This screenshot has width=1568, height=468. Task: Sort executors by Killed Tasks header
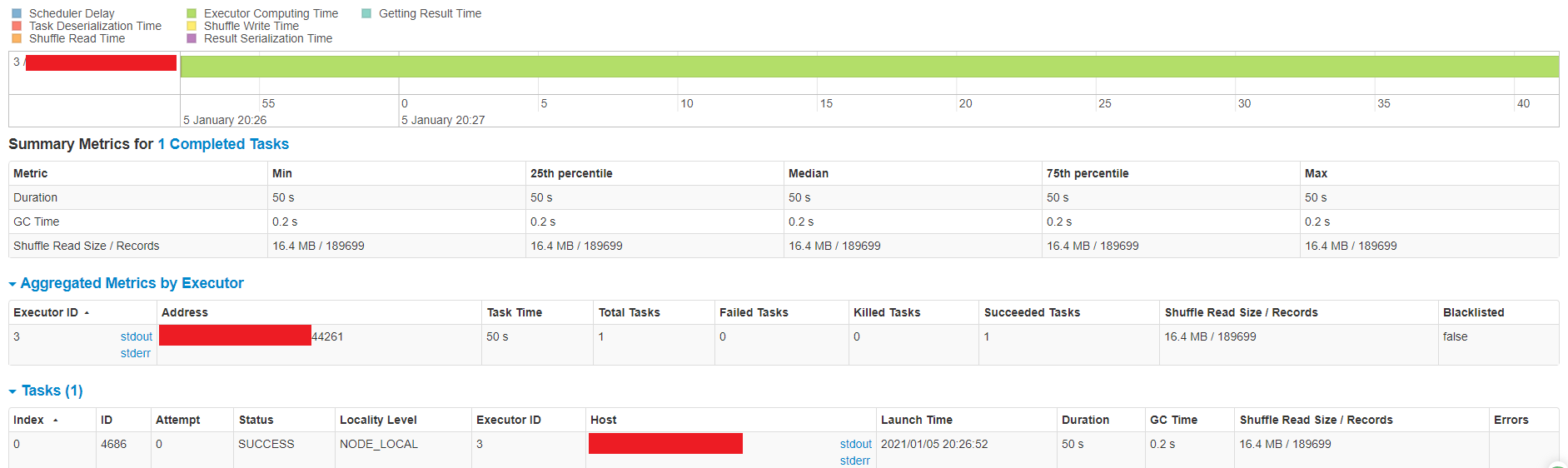[x=887, y=312]
